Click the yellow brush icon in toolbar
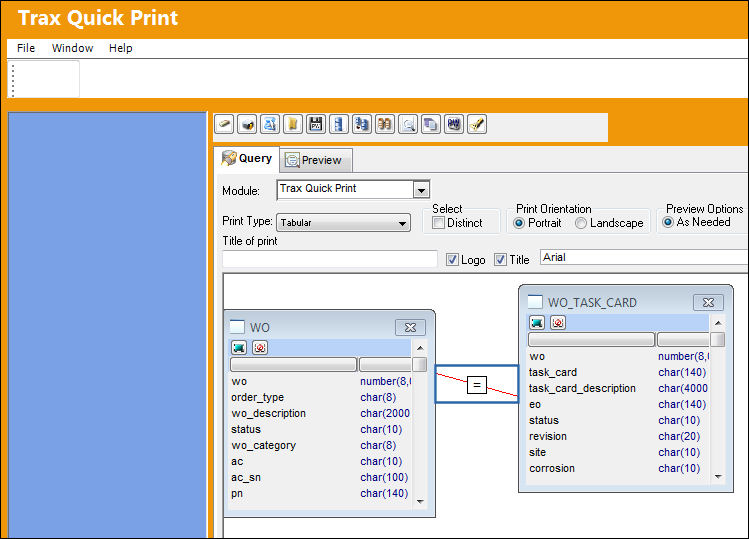The image size is (749, 539). pos(477,125)
